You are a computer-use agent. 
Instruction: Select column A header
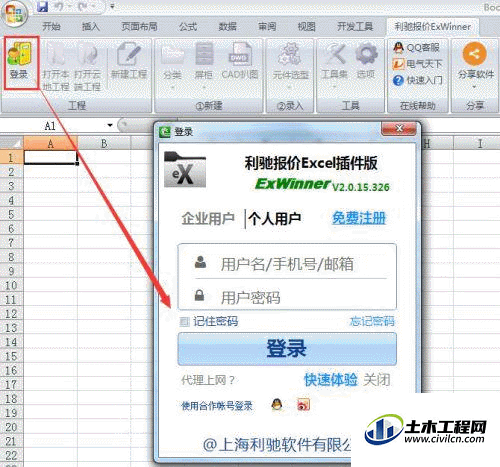tap(50, 143)
